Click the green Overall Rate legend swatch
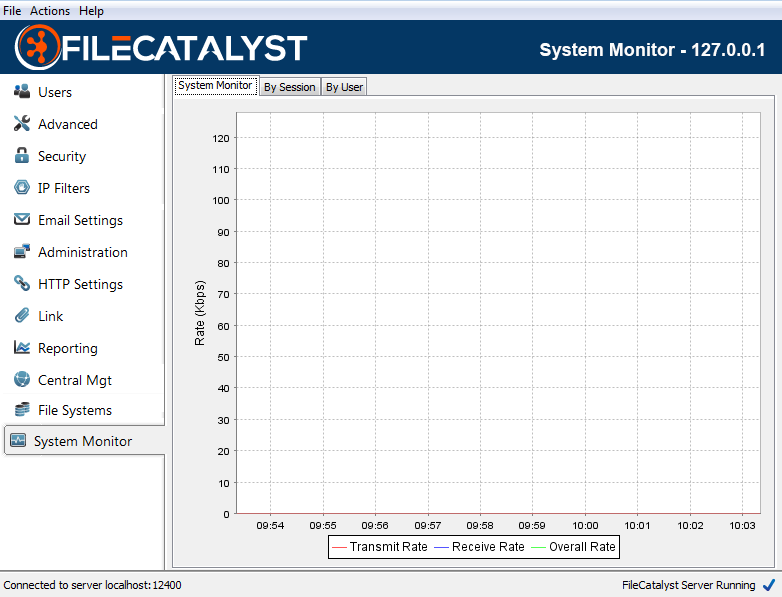This screenshot has width=782, height=597. (539, 547)
